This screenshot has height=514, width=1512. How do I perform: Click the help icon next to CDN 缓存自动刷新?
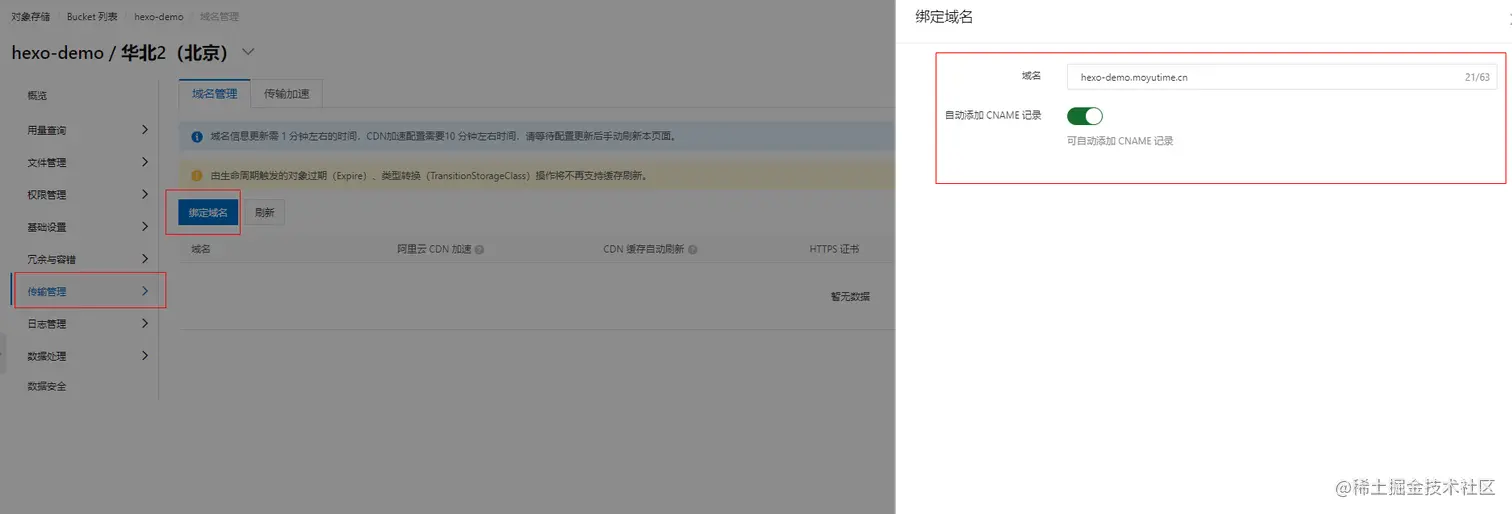[x=692, y=250]
